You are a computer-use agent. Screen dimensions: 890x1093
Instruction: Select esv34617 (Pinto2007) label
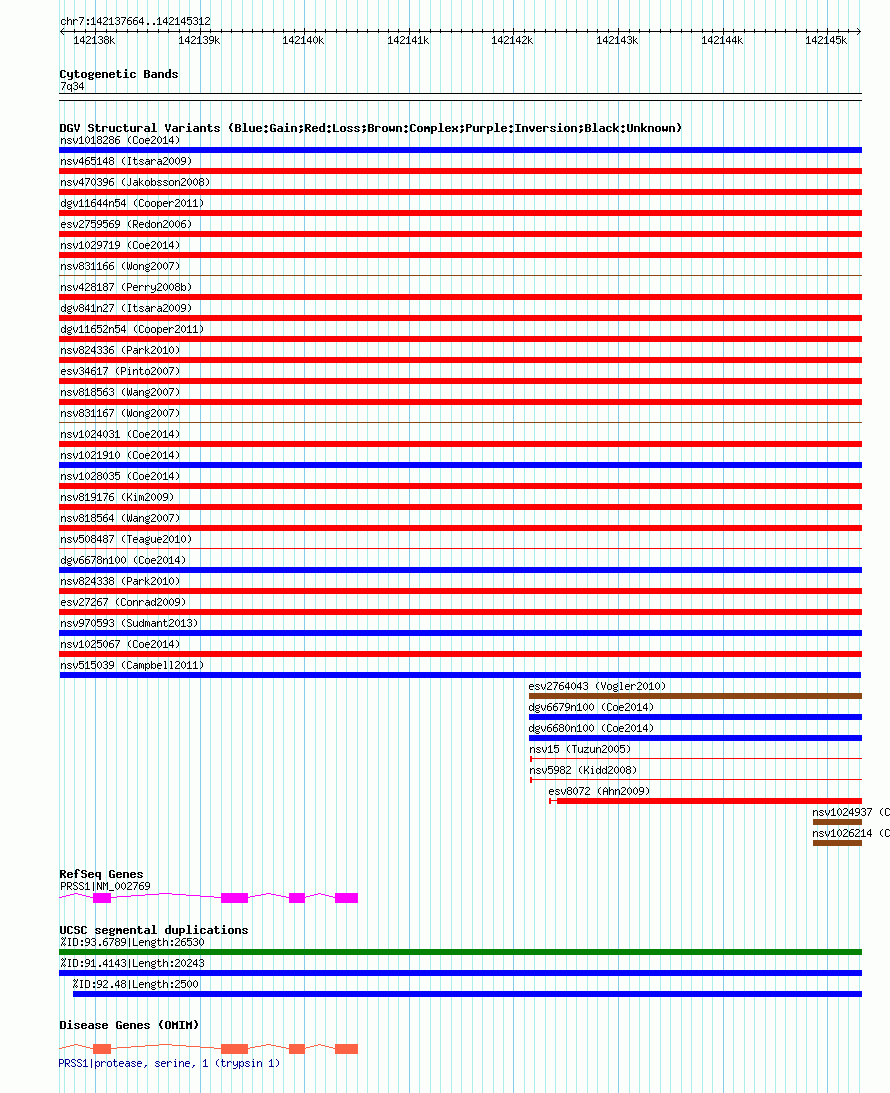click(x=120, y=371)
